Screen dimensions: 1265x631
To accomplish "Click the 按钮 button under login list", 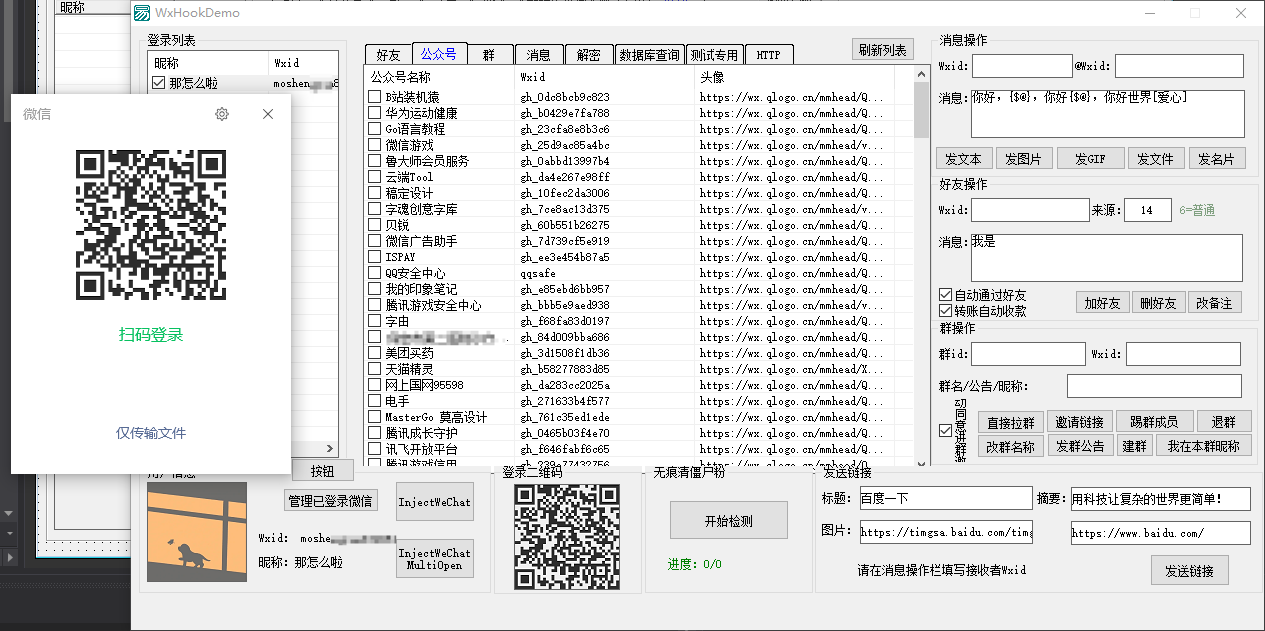I will (323, 471).
